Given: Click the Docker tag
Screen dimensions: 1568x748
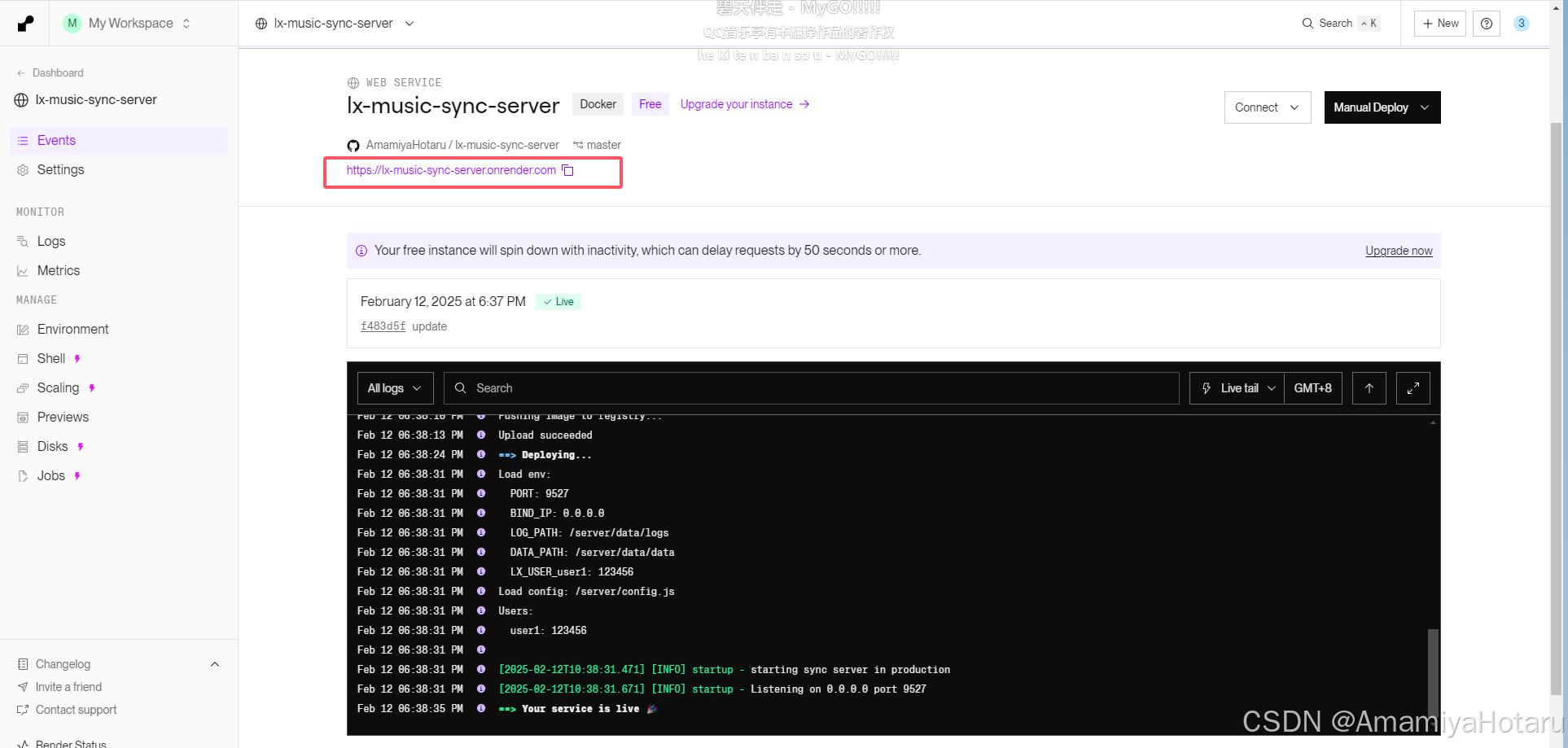Looking at the screenshot, I should click(598, 104).
